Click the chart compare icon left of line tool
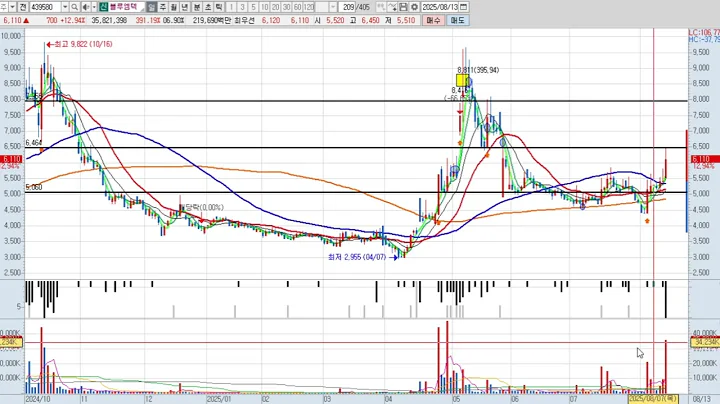 [381, 7]
